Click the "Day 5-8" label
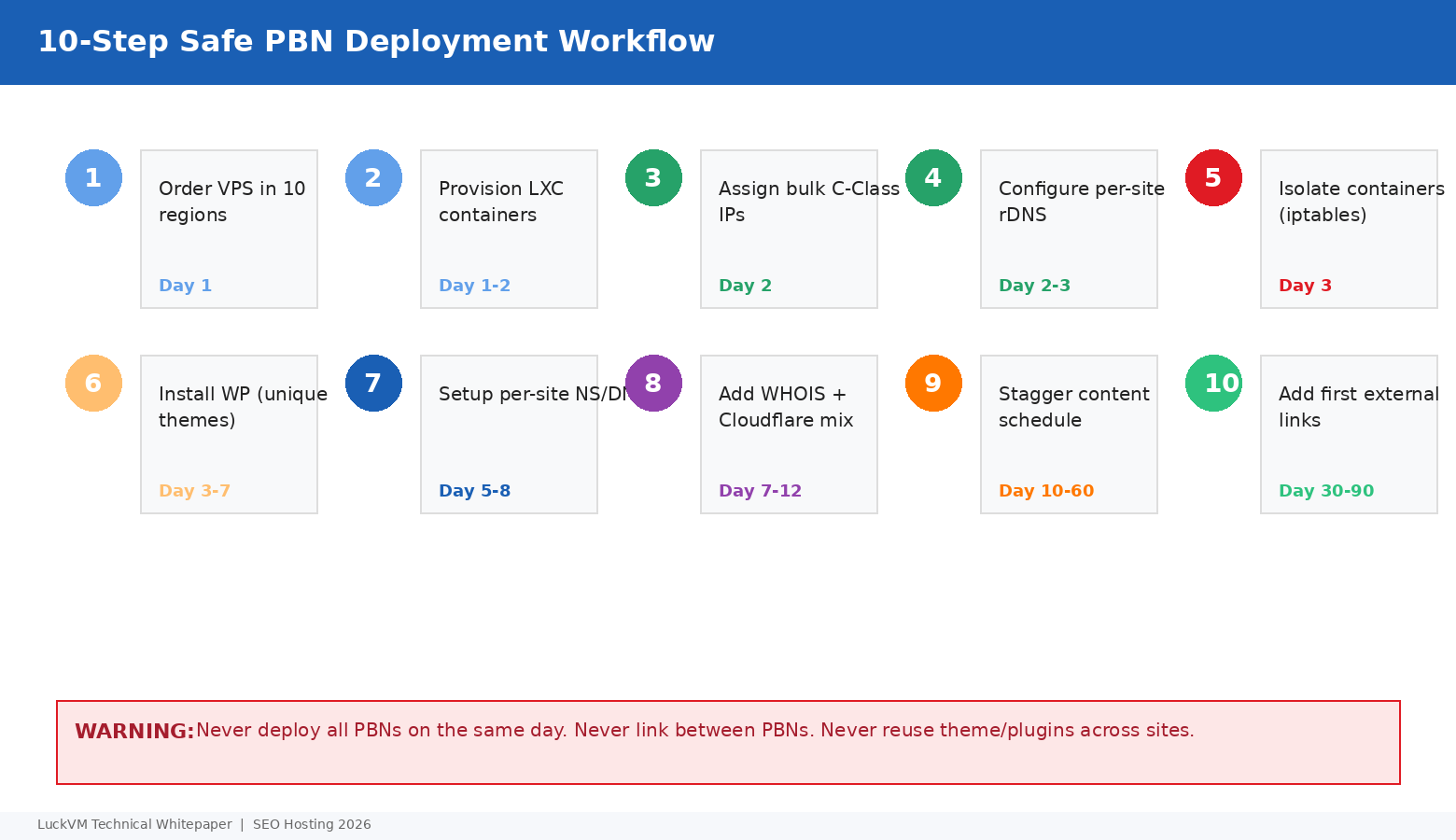Image resolution: width=1456 pixels, height=840 pixels. pyautogui.click(x=475, y=491)
